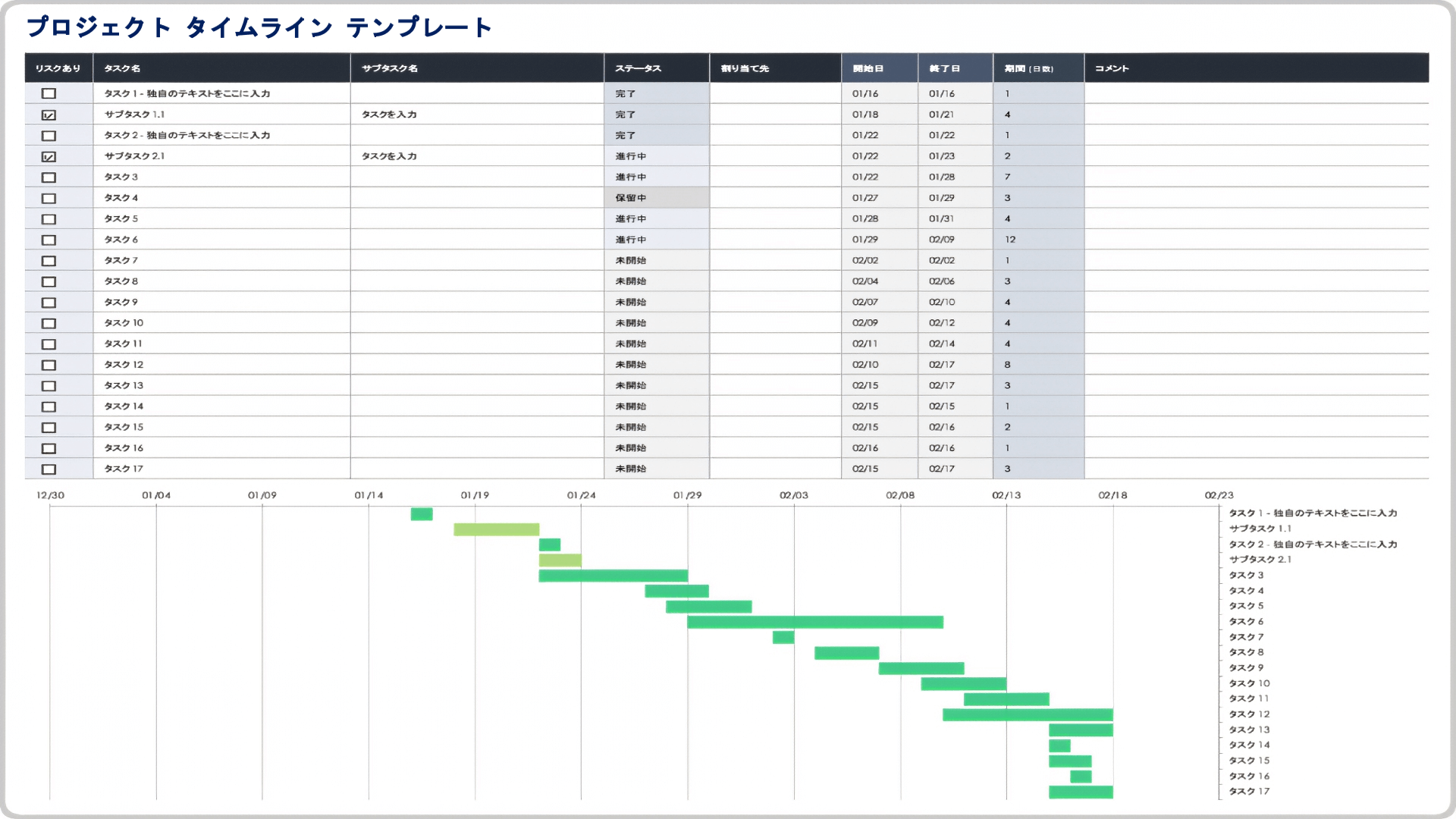Click the empty assignee cell for タスク 3
This screenshot has width=1456, height=819.
(775, 177)
